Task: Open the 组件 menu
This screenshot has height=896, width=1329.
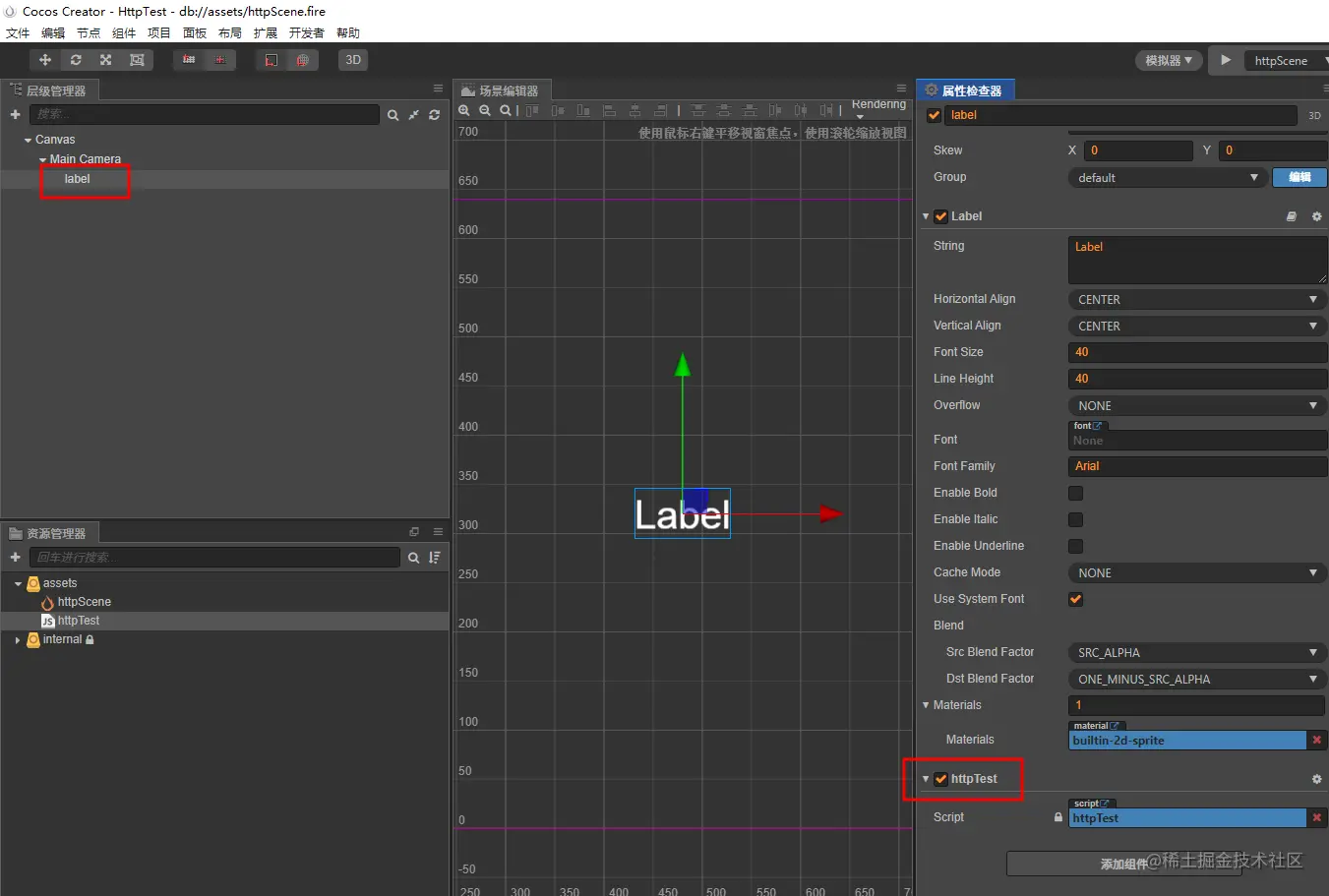Action: [x=124, y=32]
